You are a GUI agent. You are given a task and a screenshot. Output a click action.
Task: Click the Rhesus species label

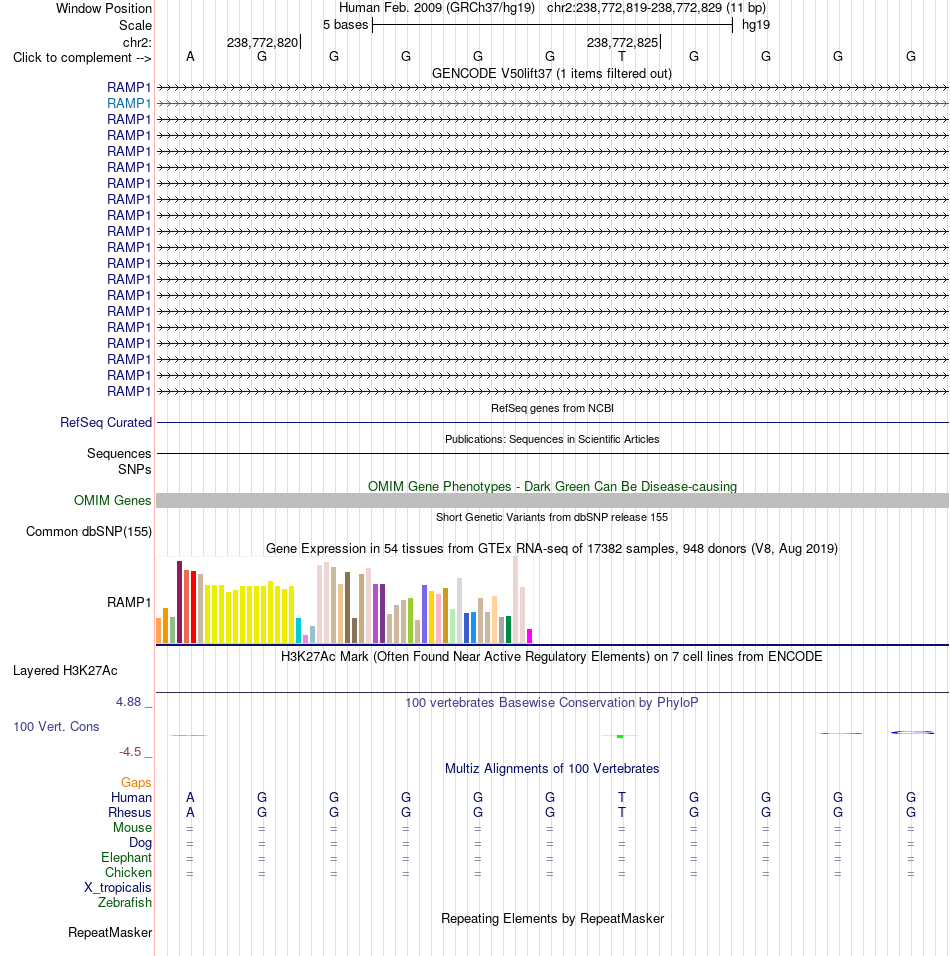point(129,813)
